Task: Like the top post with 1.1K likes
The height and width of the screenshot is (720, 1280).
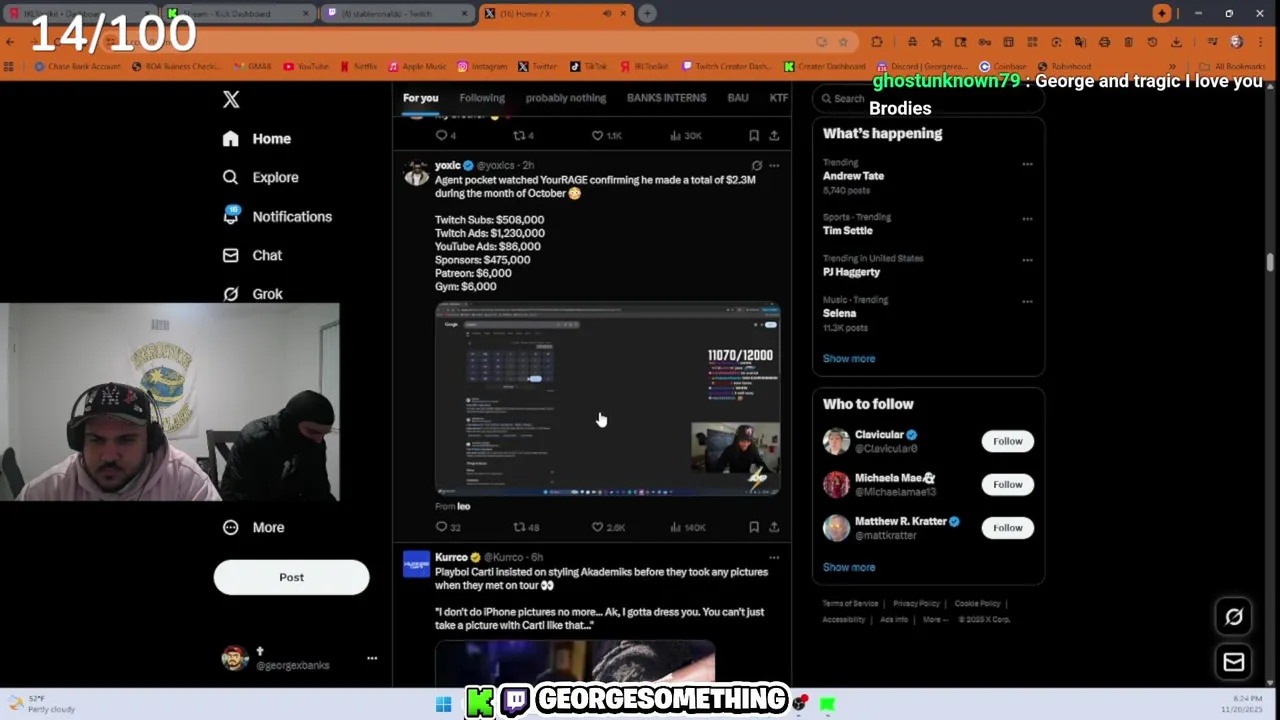Action: [606, 135]
